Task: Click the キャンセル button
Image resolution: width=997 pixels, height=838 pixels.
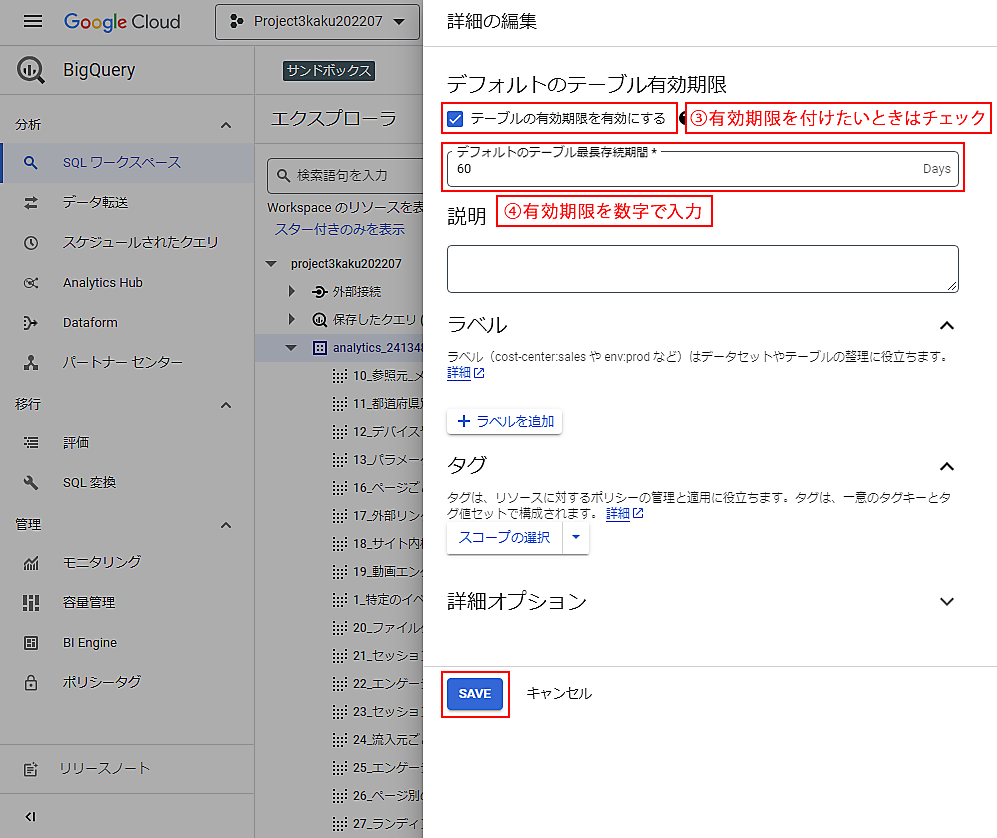Action: coord(559,694)
